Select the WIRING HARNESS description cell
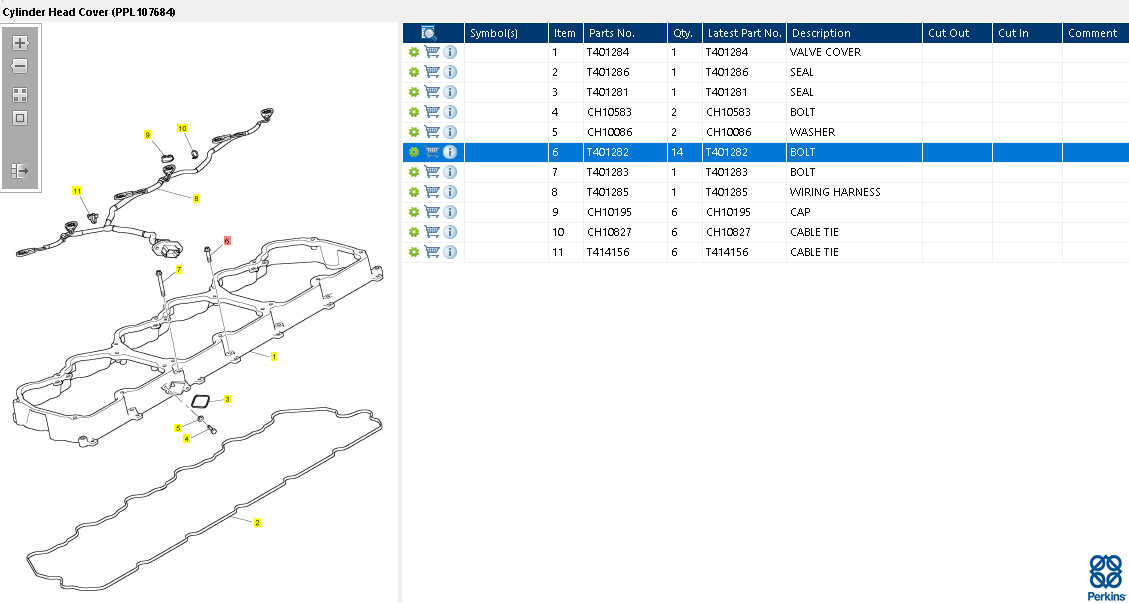Screen dimensions: 1129x603 click(x=855, y=192)
